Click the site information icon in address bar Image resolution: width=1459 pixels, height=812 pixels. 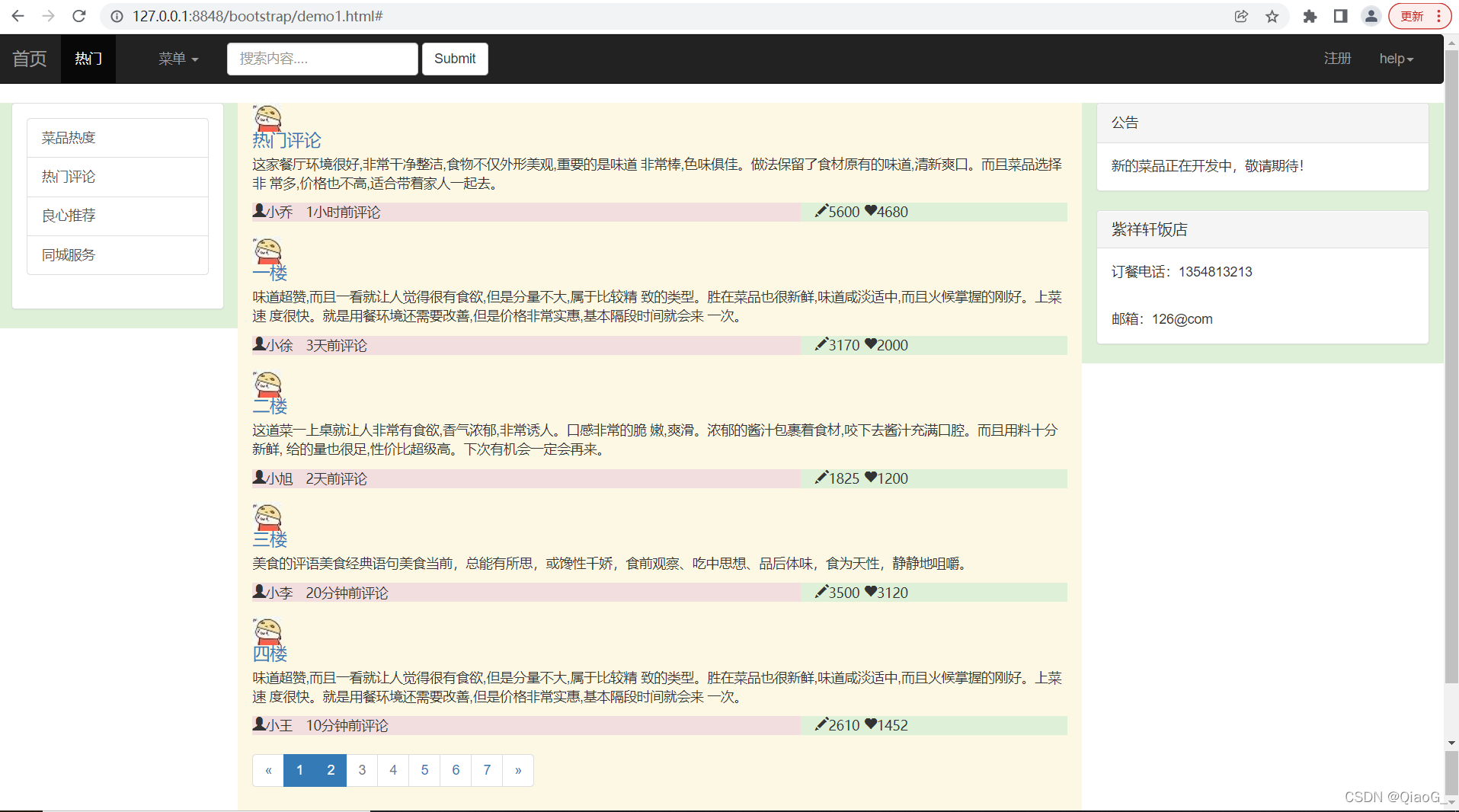click(x=117, y=16)
